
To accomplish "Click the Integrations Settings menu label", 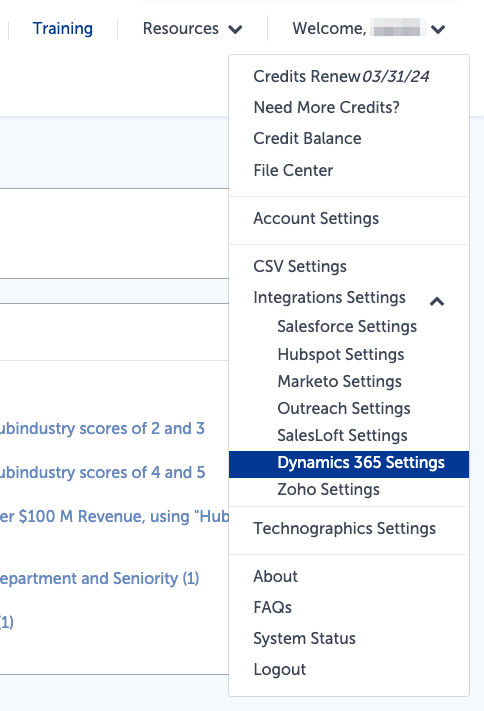I will click(x=329, y=297).
